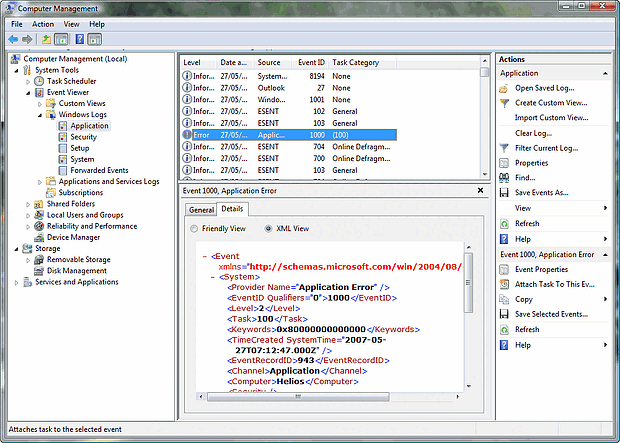Expand the Custom Views node

(40, 104)
